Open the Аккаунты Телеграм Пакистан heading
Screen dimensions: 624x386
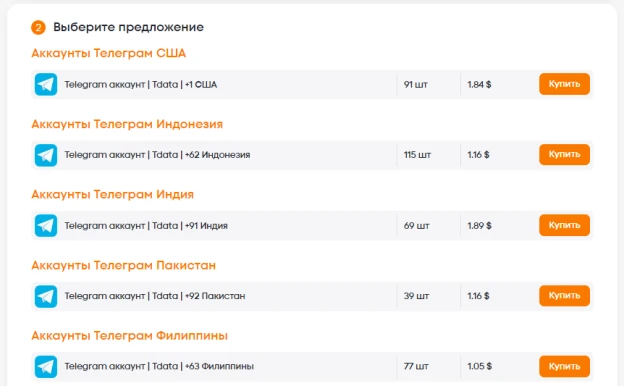click(123, 265)
